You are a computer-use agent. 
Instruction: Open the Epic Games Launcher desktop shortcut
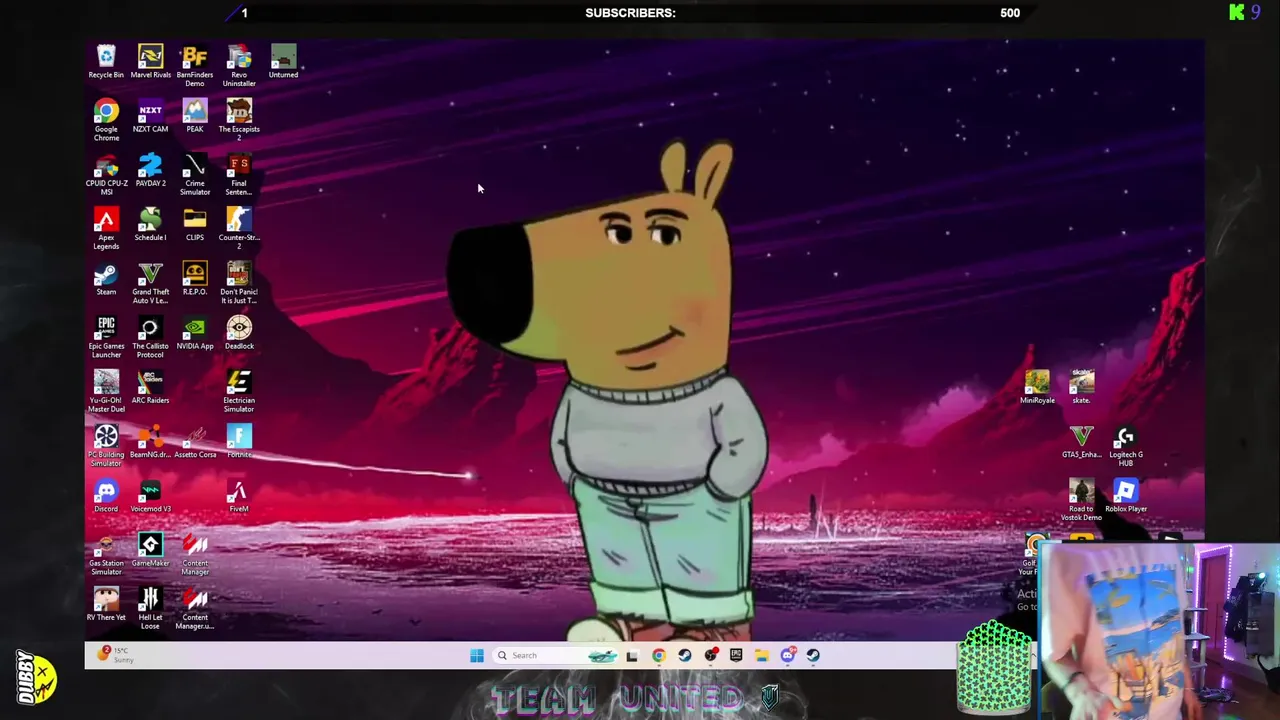tap(106, 337)
